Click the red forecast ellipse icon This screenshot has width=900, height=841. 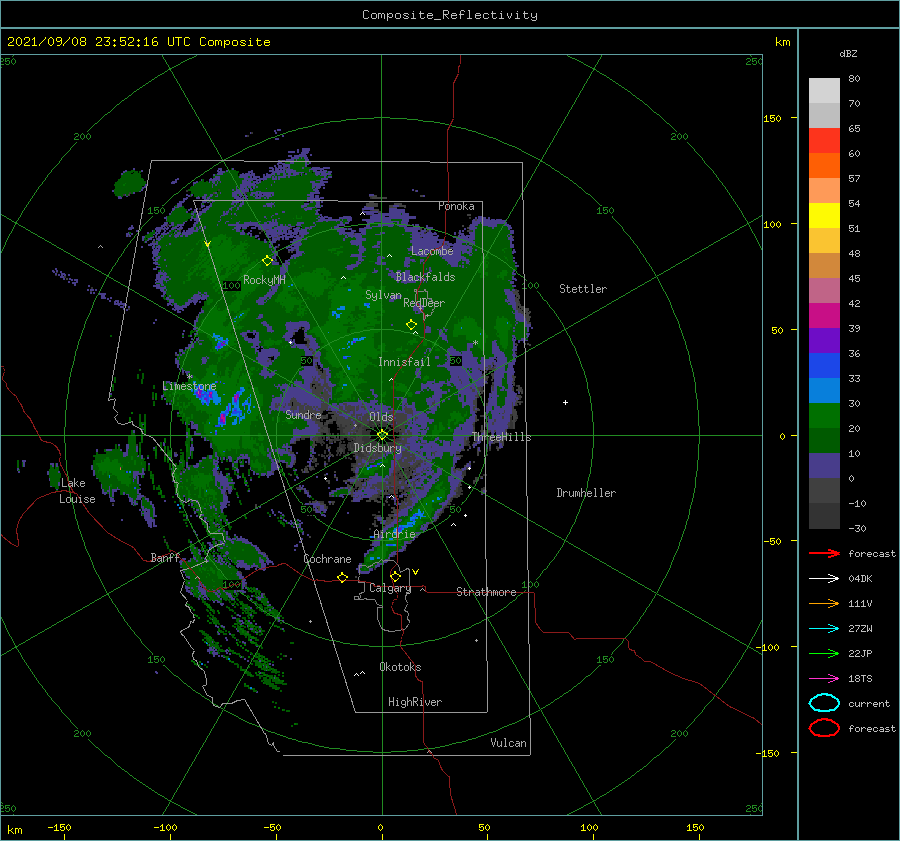(x=824, y=728)
